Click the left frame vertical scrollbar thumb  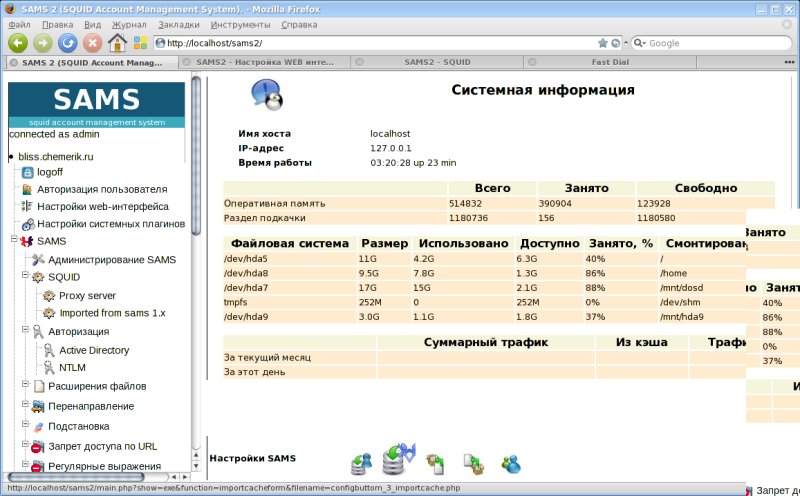click(196, 156)
